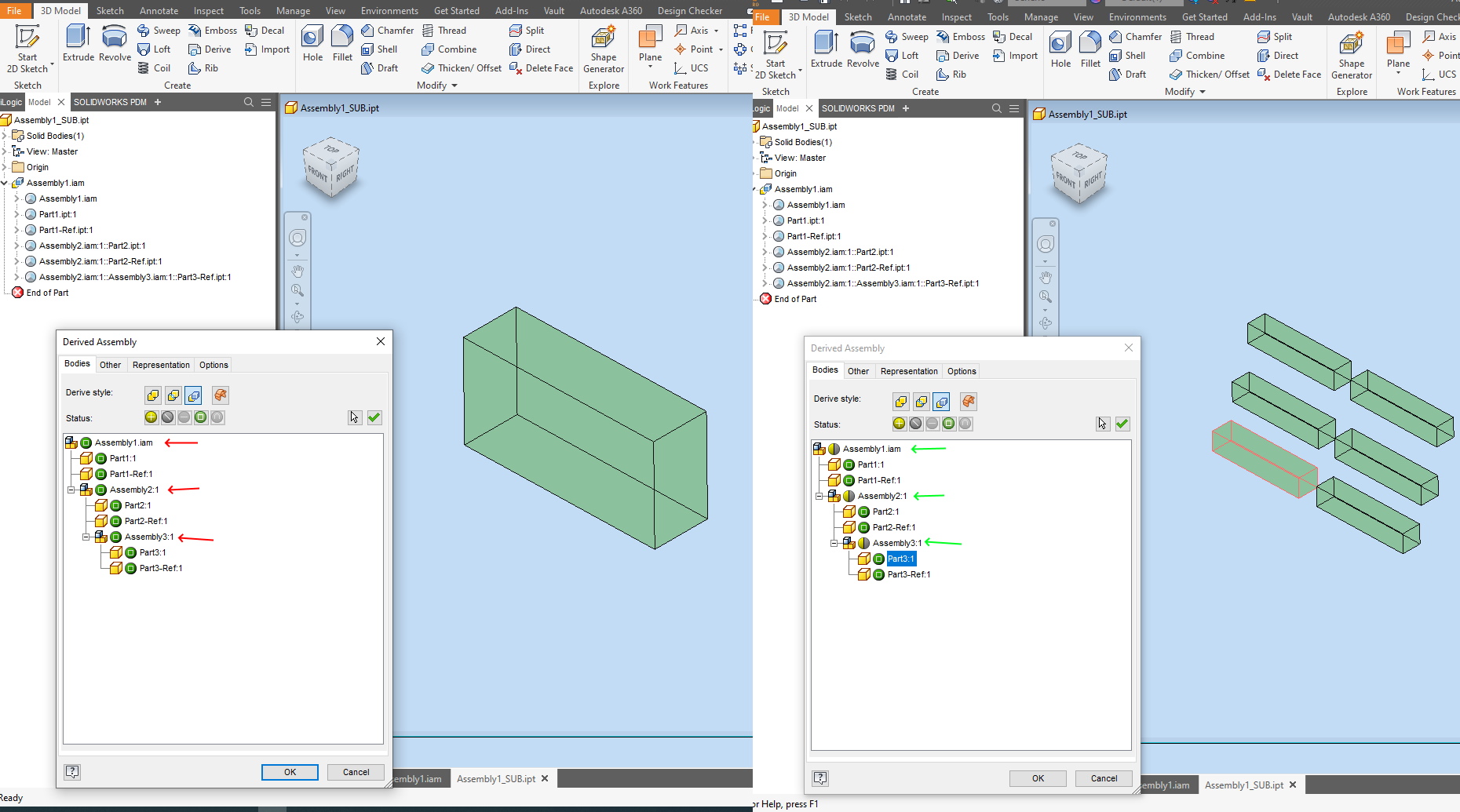Select the Hole tool
The image size is (1460, 812).
coord(312,43)
